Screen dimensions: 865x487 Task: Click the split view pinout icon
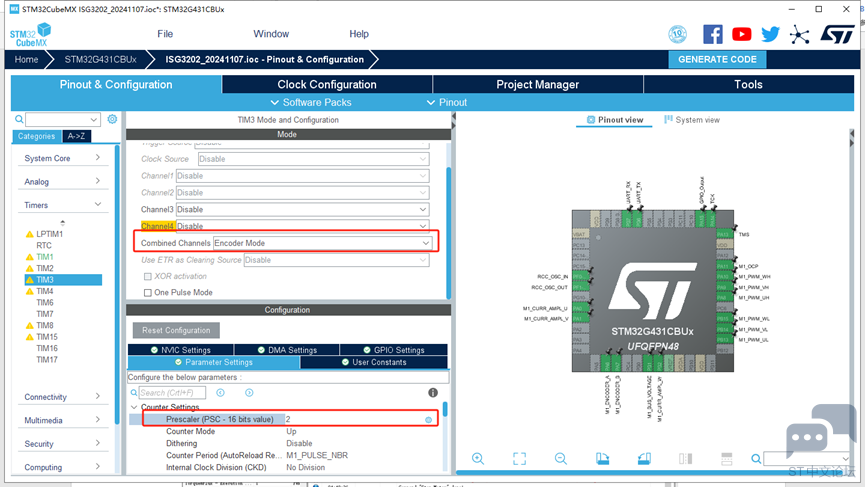[685, 459]
